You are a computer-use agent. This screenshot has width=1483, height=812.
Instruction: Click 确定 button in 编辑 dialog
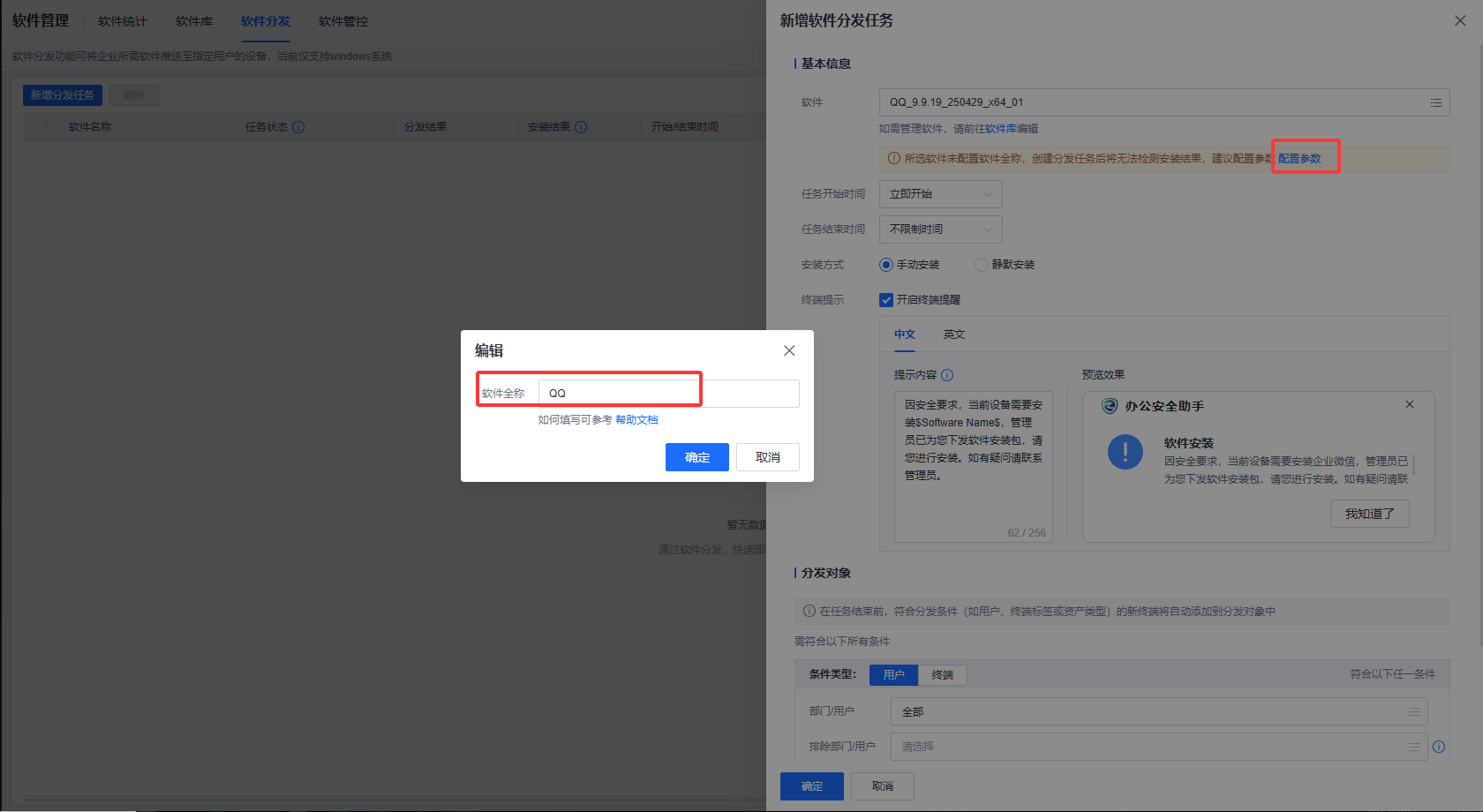pos(696,457)
